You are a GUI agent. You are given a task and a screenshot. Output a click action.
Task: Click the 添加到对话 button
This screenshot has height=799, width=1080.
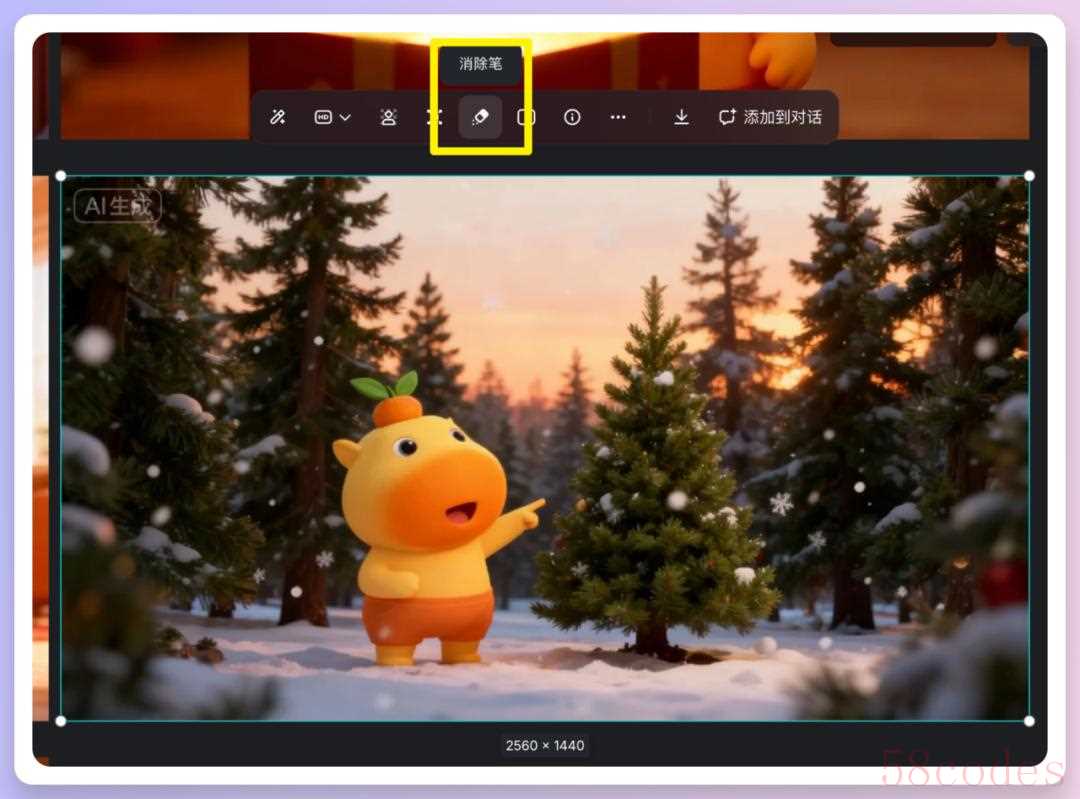pyautogui.click(x=770, y=117)
